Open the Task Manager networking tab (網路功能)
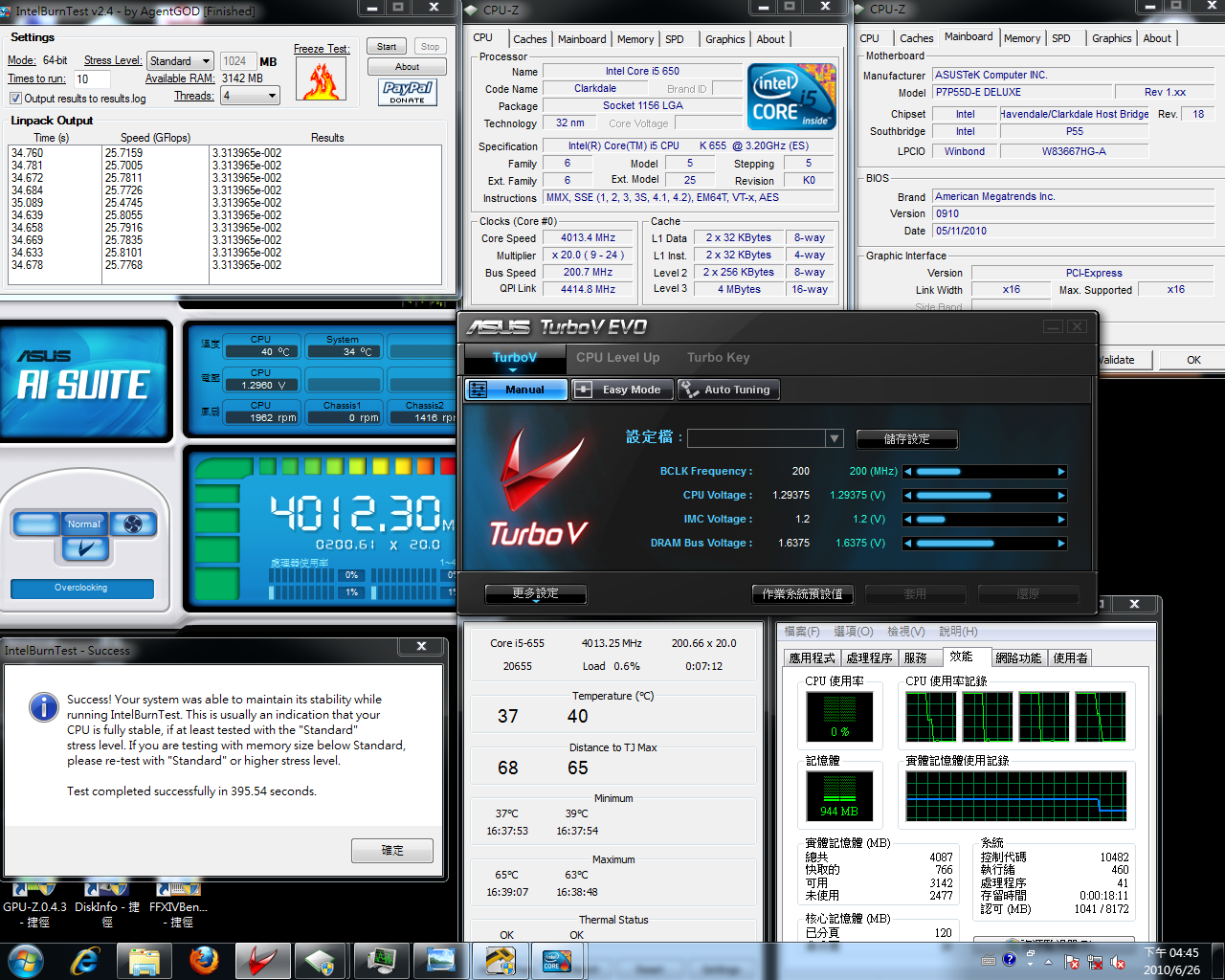Viewport: 1225px width, 980px height. coord(1017,658)
